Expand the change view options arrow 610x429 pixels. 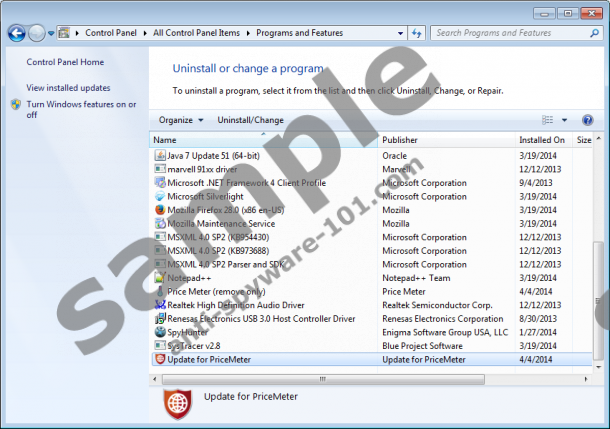click(x=564, y=120)
